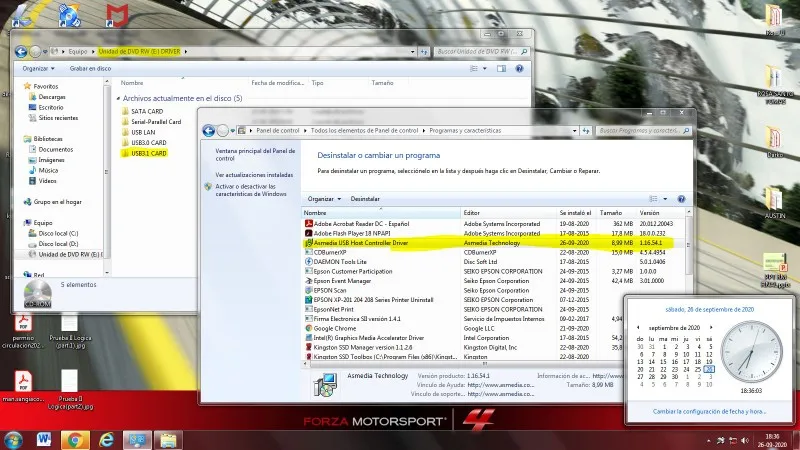Open 'Ventana principal del Panel de control' link
This screenshot has width=800, height=450.
coord(255,155)
